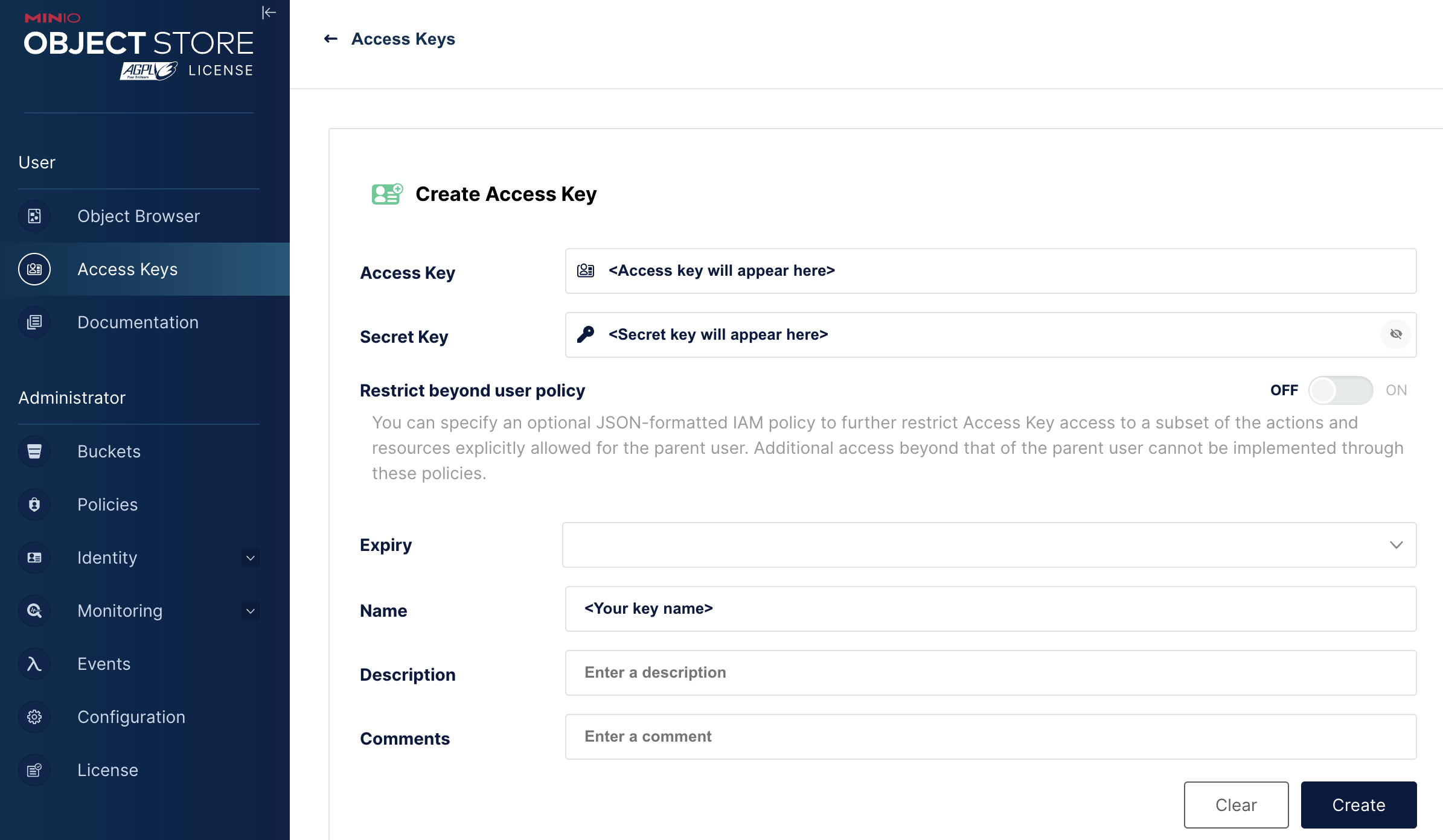
Task: Click the Name input field
Action: click(x=990, y=608)
